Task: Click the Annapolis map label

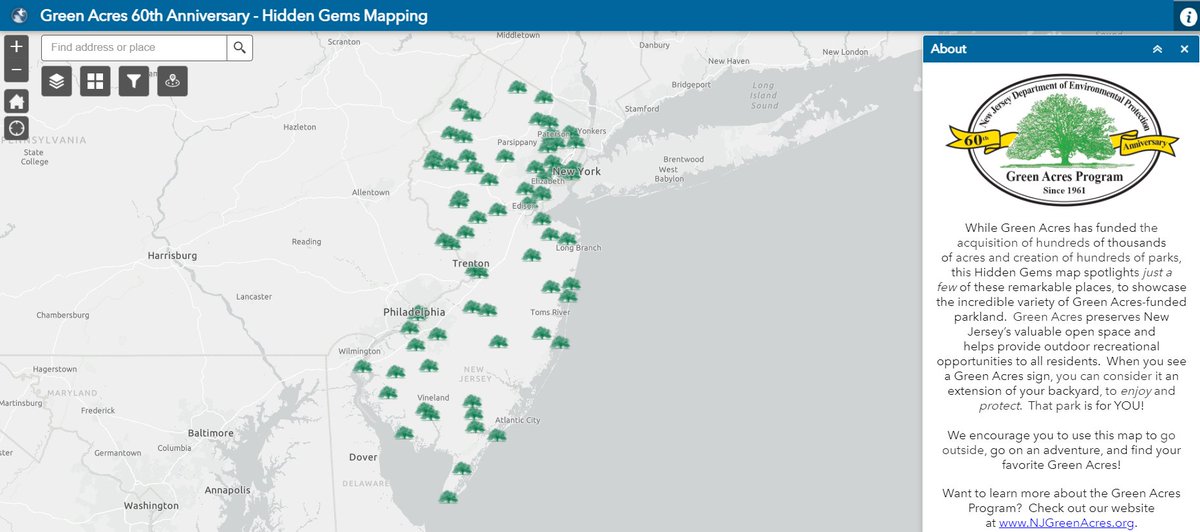Action: click(x=225, y=491)
